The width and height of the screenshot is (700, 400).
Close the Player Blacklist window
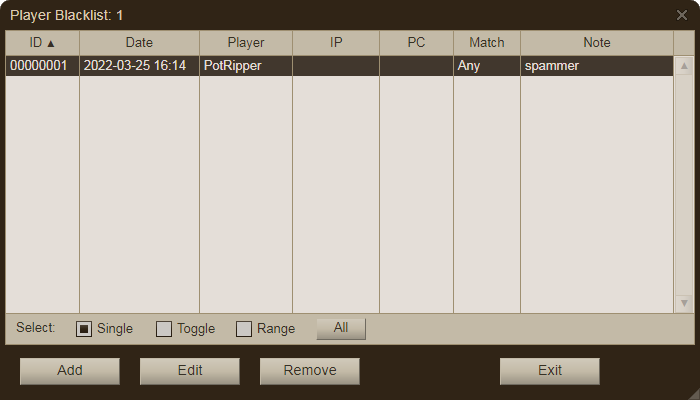tap(681, 15)
